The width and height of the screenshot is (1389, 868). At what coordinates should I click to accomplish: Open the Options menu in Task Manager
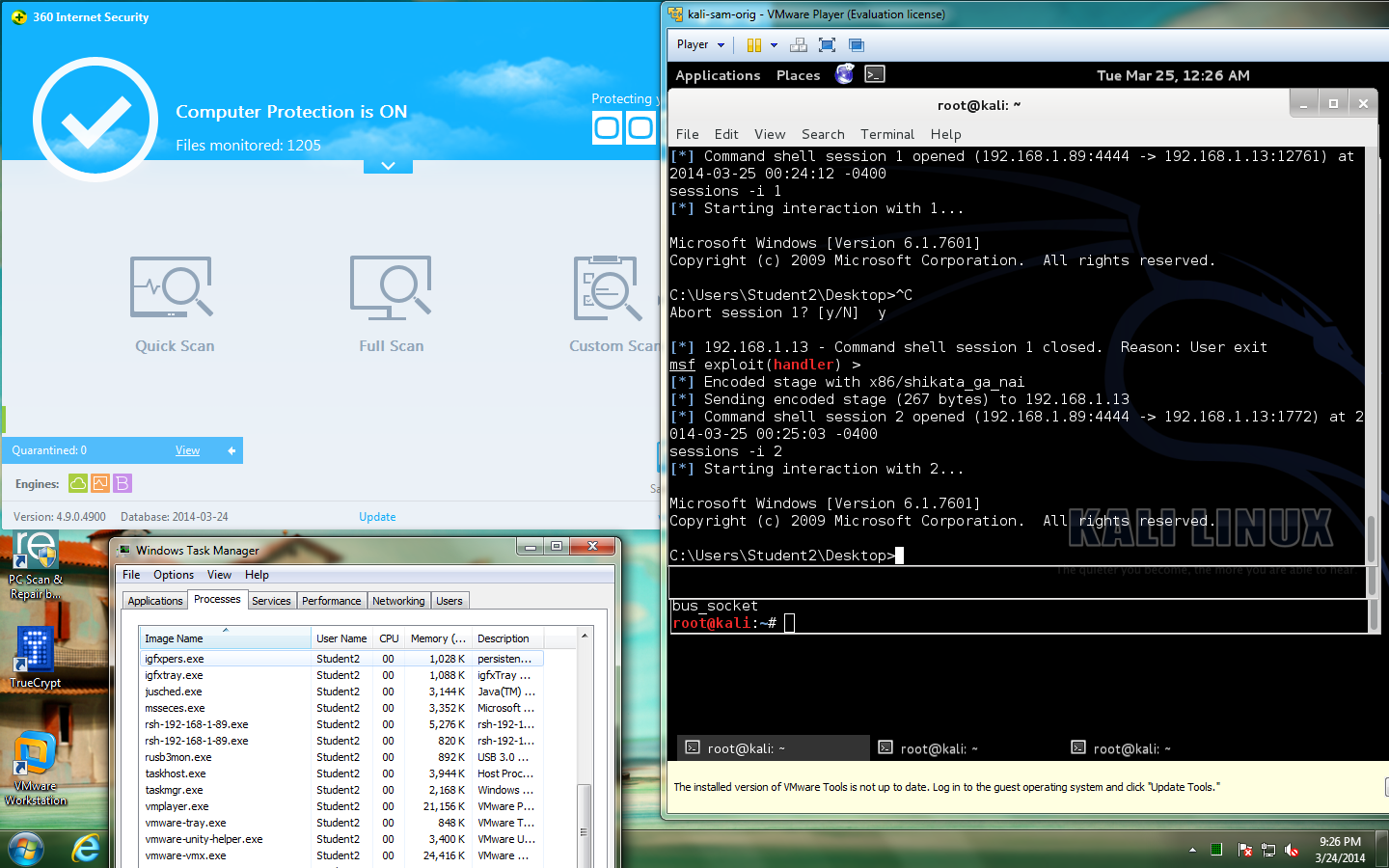[x=174, y=575]
